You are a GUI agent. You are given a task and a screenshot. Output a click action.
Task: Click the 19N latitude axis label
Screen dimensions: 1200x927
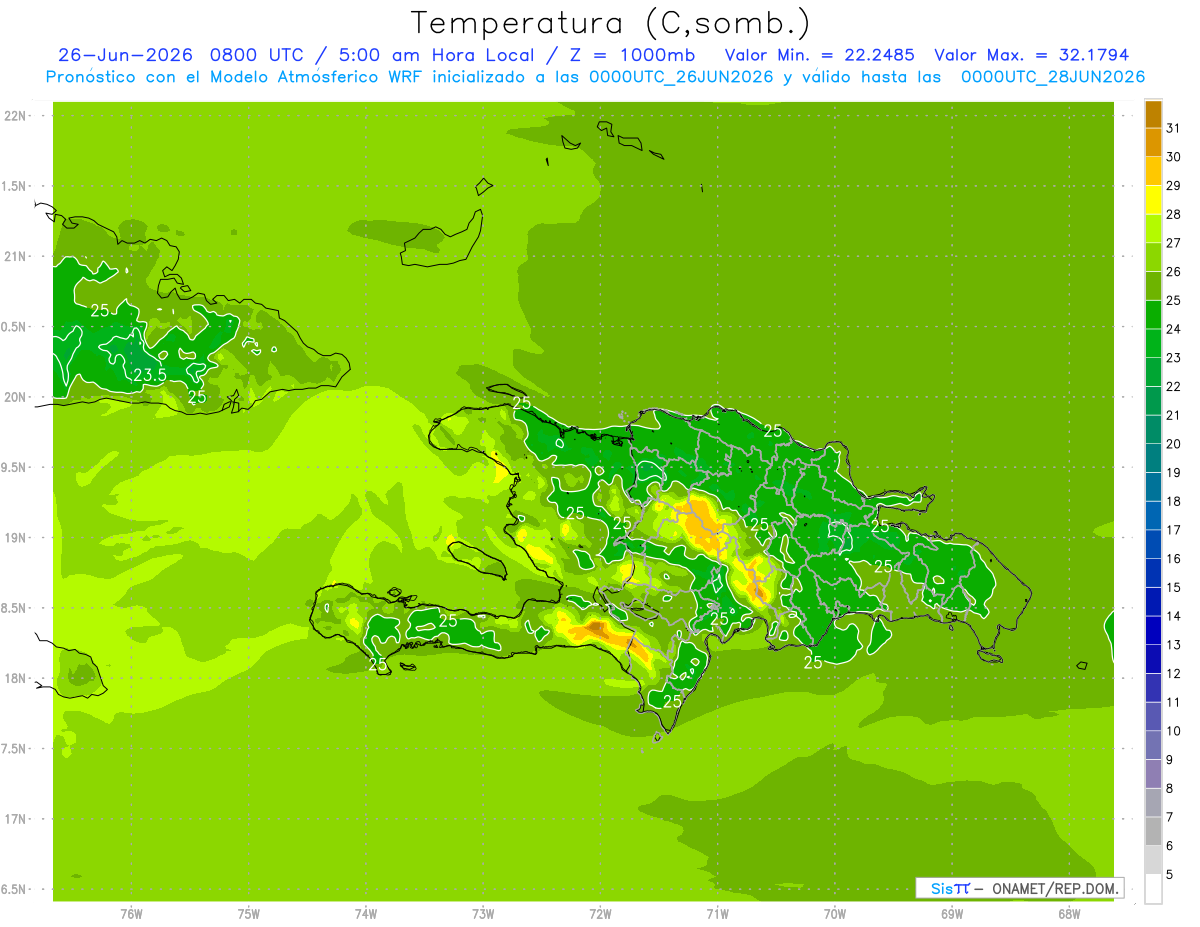point(15,538)
